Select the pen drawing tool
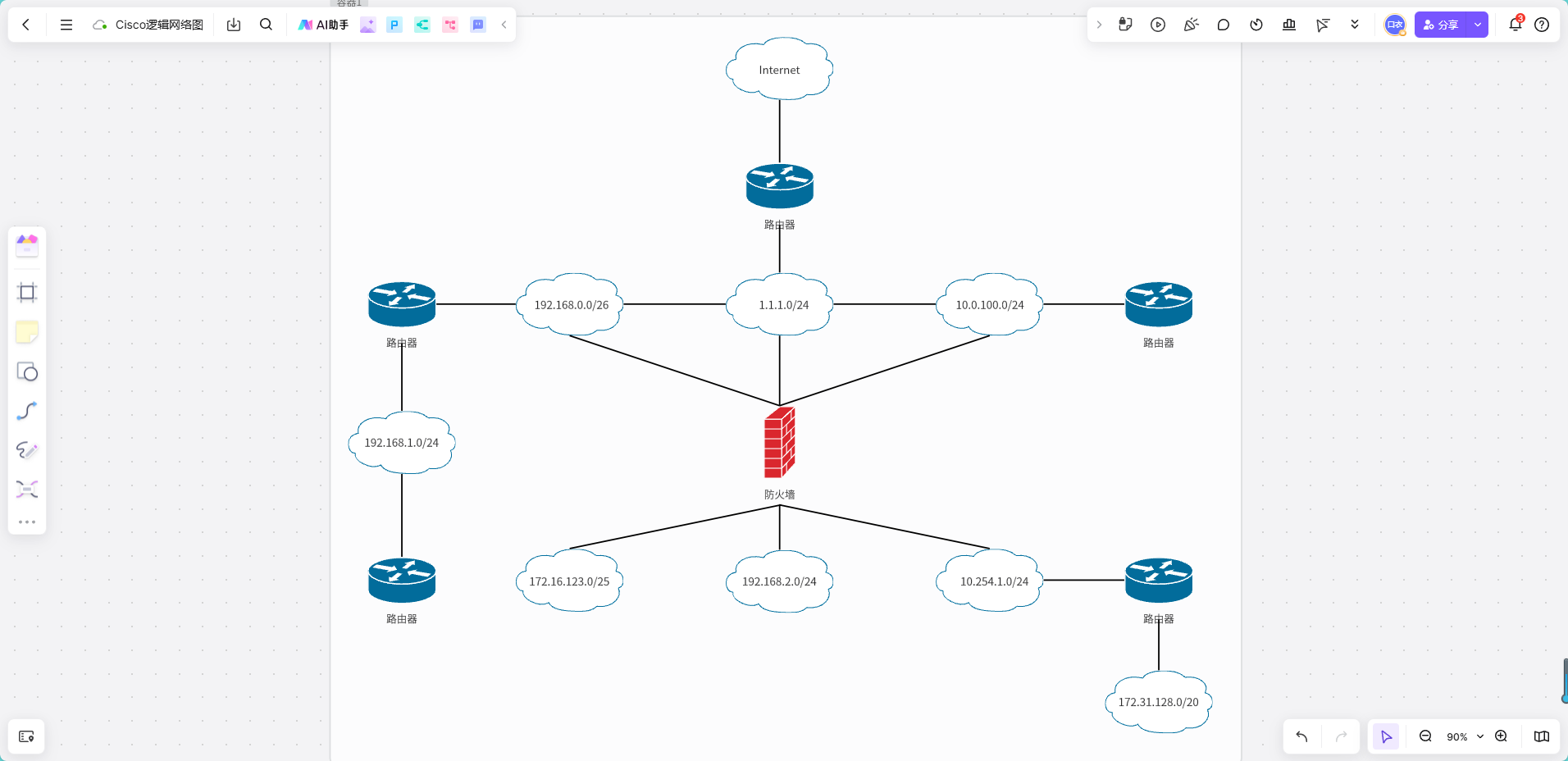Image resolution: width=1568 pixels, height=761 pixels. click(27, 450)
